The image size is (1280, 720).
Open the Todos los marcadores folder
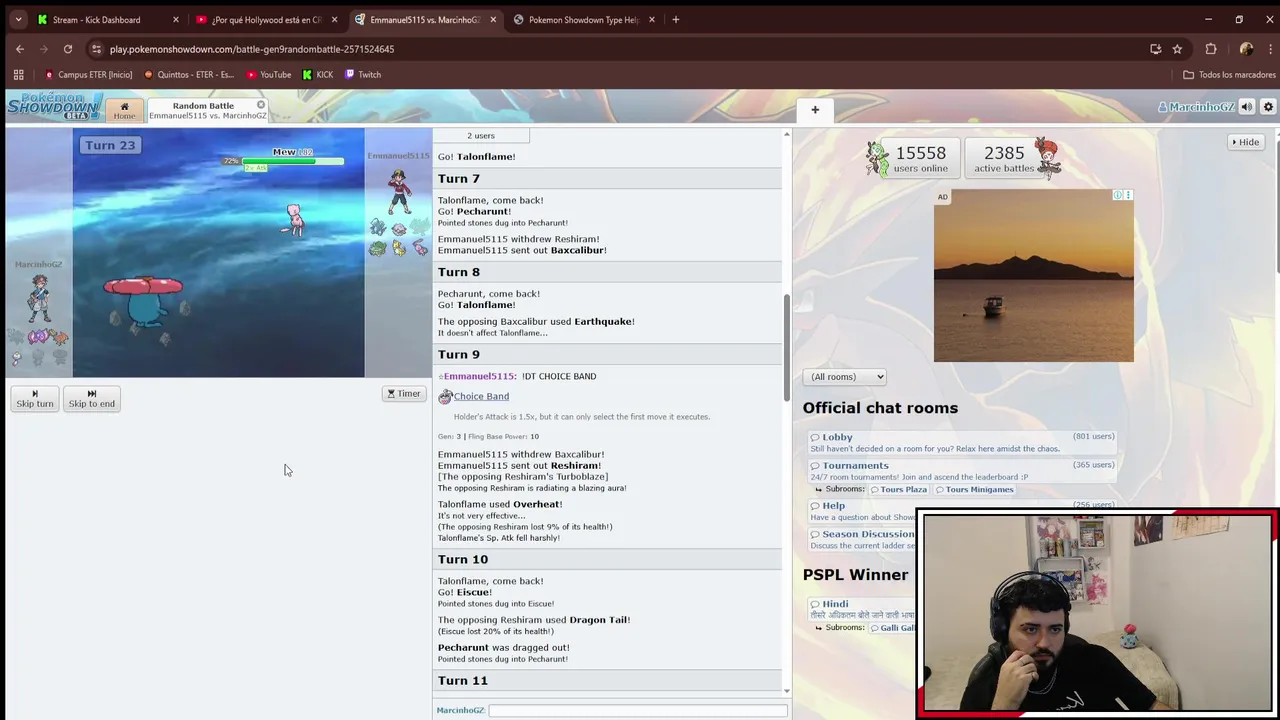[x=1229, y=75]
